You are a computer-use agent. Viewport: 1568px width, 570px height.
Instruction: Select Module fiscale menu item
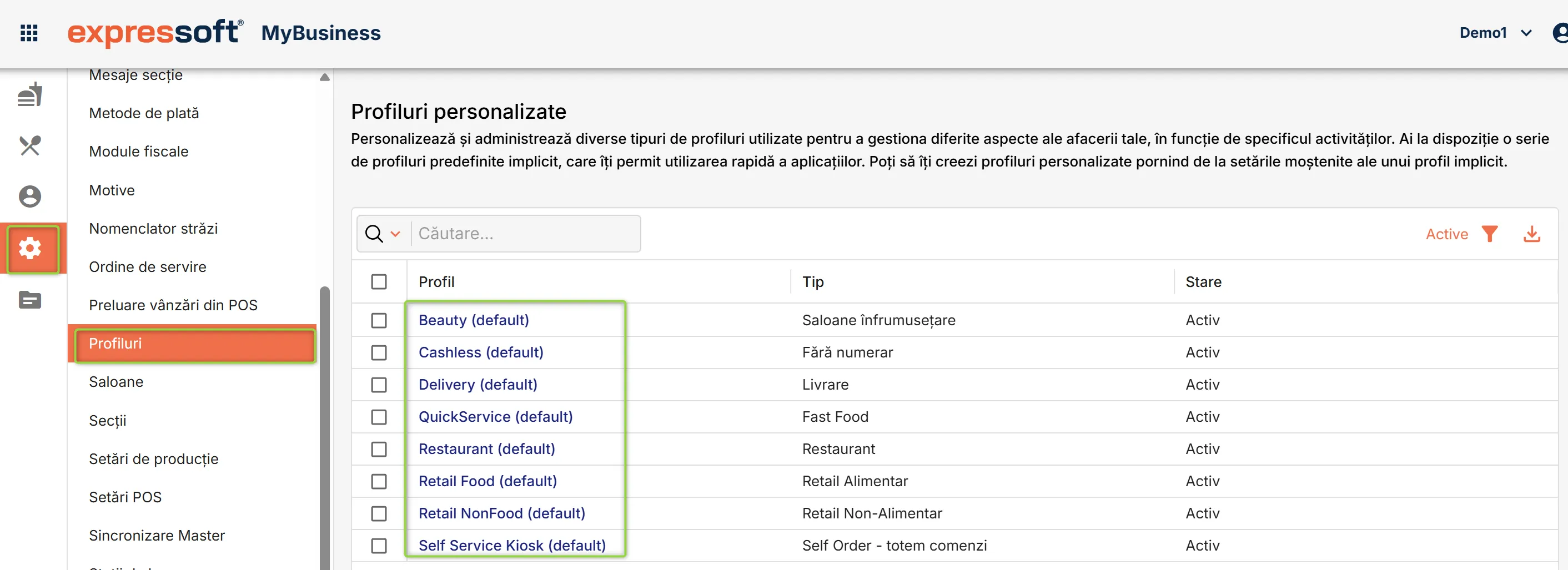(139, 152)
